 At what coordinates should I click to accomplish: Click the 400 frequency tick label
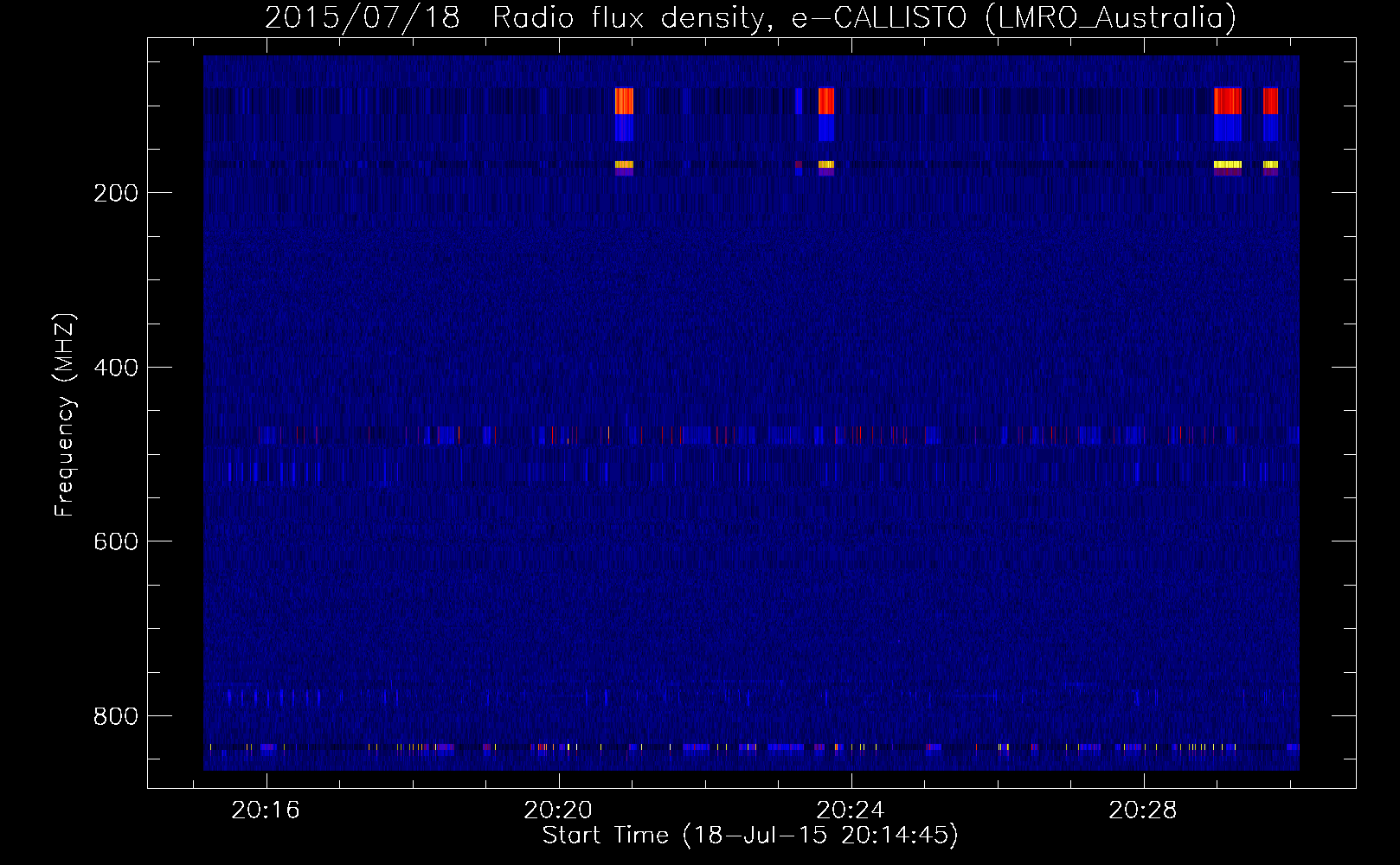coord(116,368)
